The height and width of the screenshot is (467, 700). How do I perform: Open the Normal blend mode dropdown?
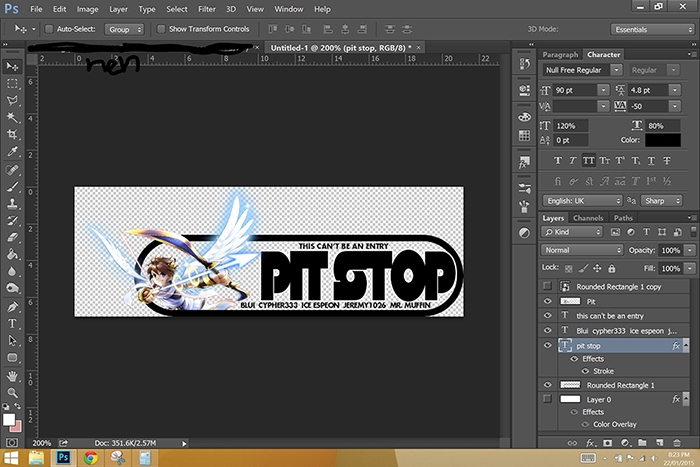pos(582,250)
